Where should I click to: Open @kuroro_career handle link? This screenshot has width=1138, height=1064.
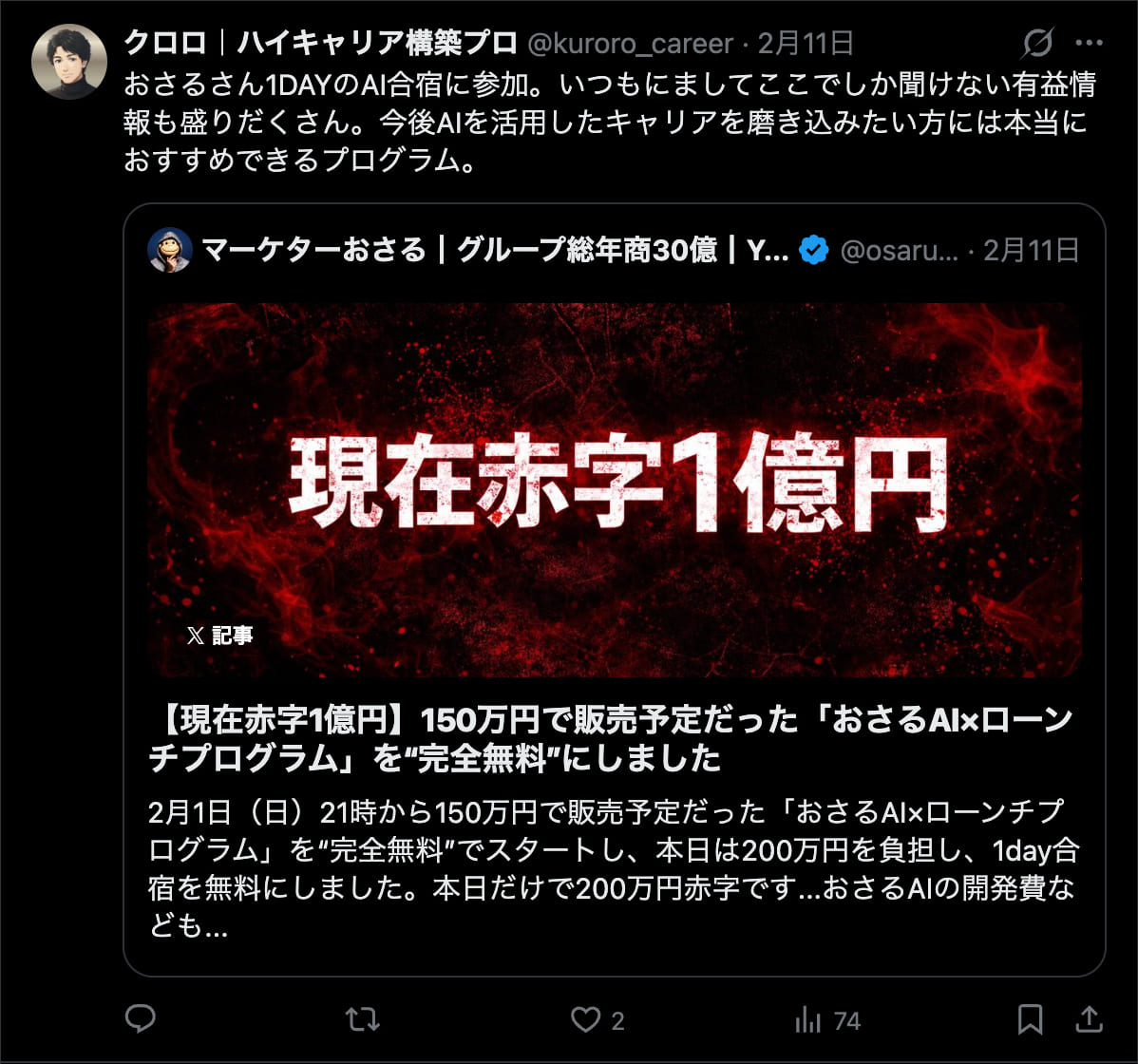point(630,44)
